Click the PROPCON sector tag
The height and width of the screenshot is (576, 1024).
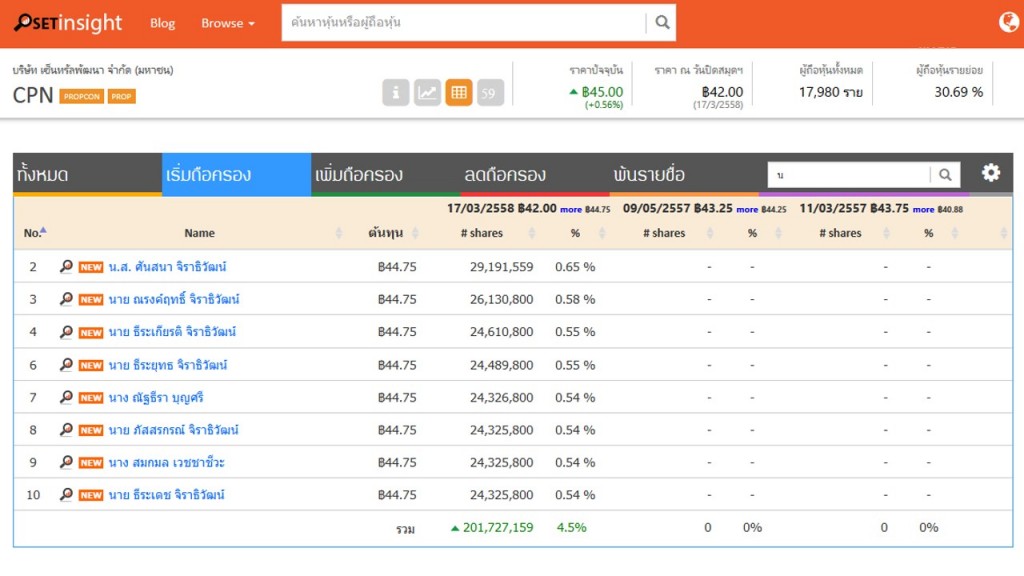coord(82,96)
